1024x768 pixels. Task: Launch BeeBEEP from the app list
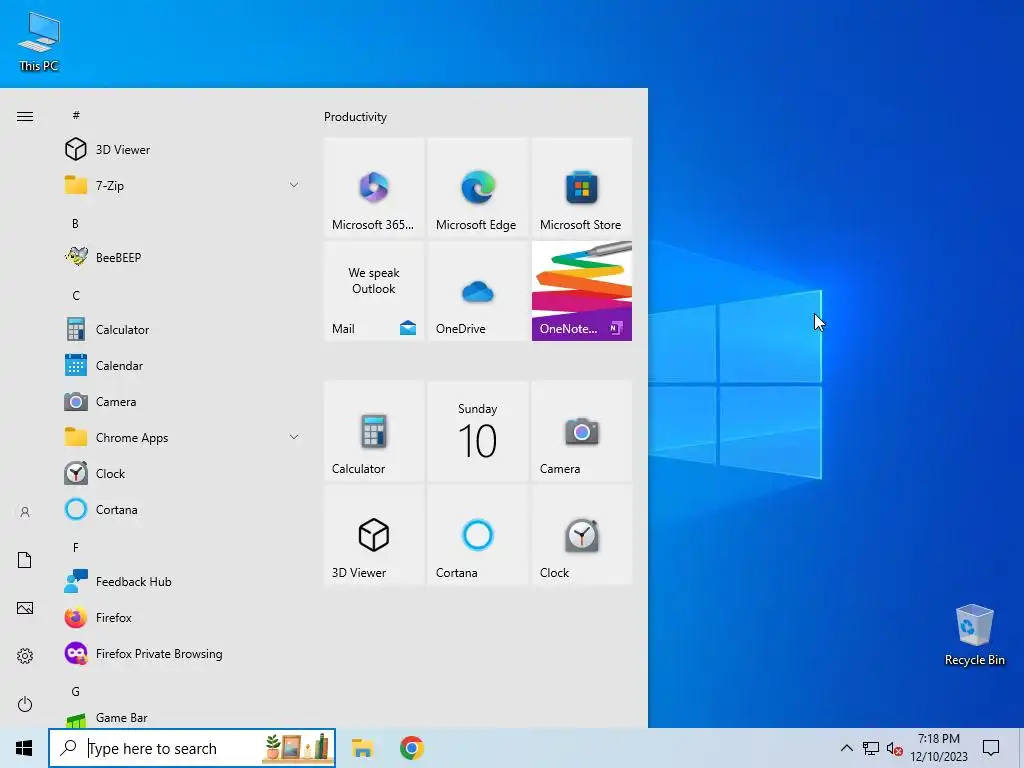pos(182,257)
